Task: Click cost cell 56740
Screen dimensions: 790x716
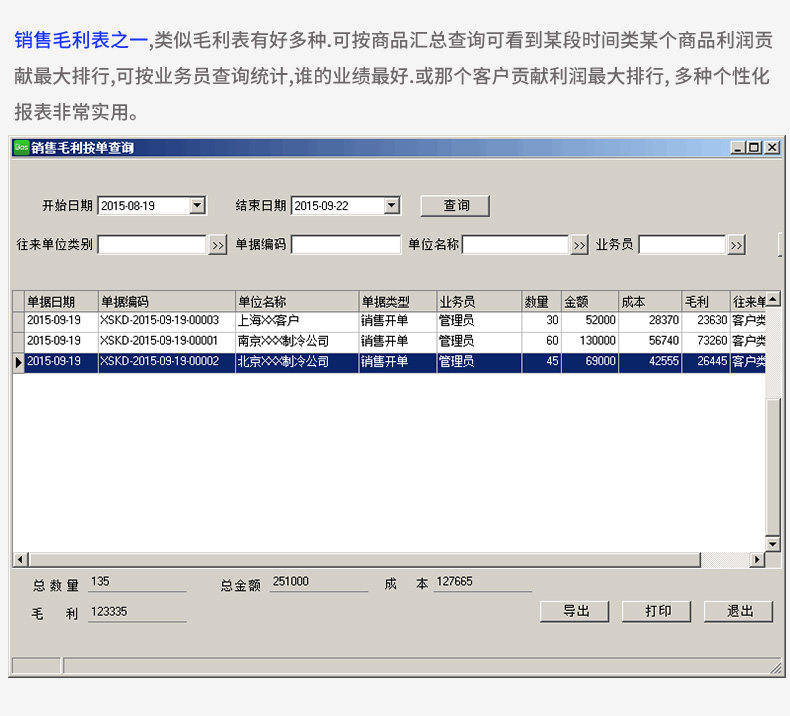Action: [x=650, y=342]
